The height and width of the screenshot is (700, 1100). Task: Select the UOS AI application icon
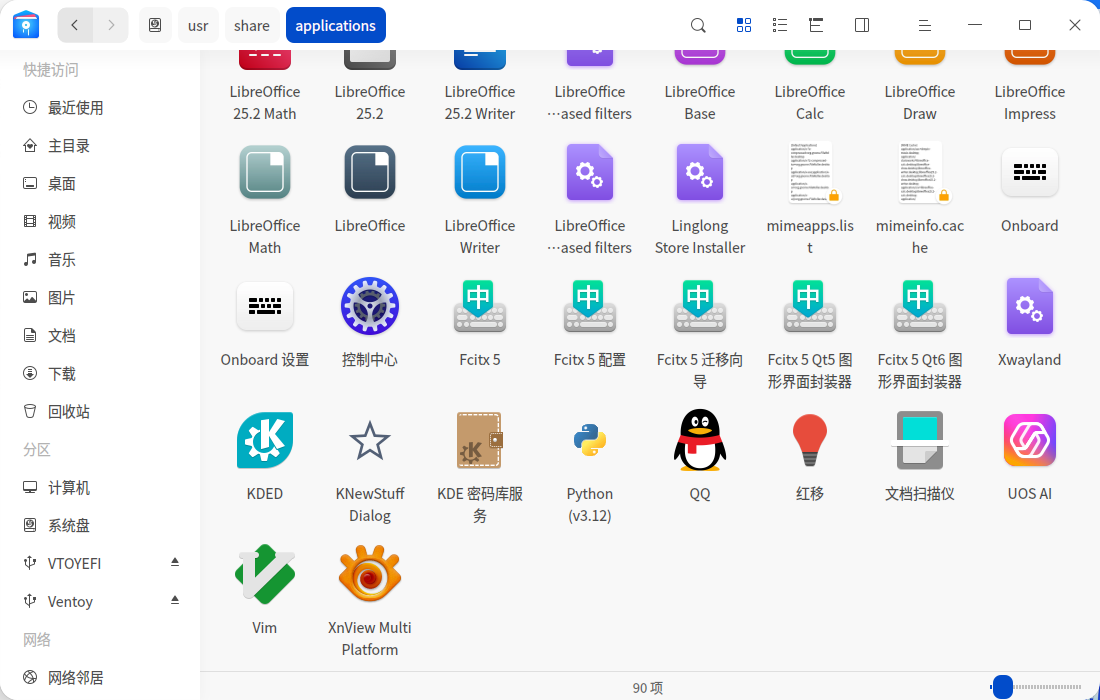pyautogui.click(x=1029, y=440)
